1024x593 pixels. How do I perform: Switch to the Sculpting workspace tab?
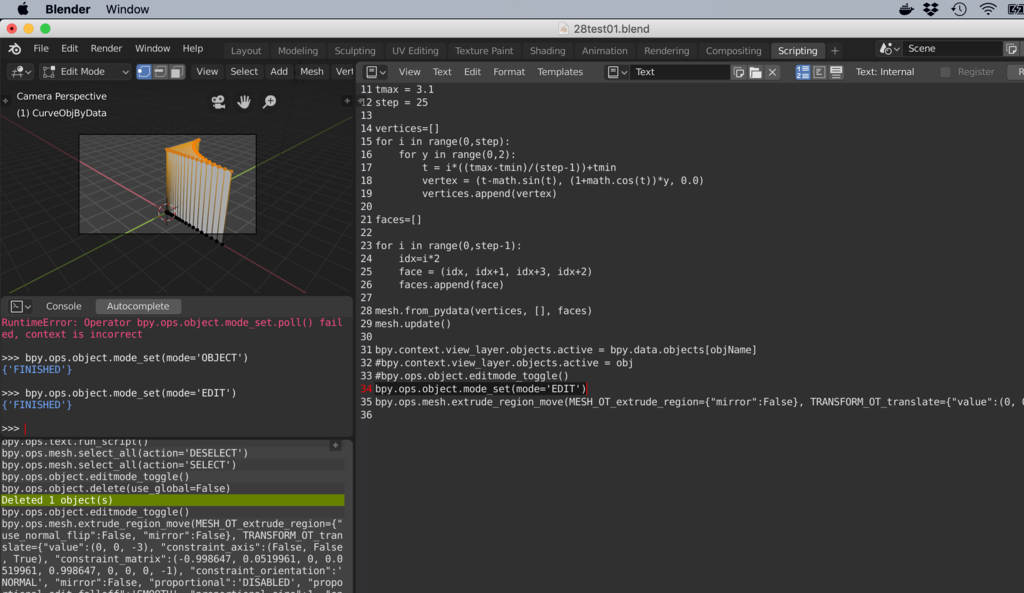355,51
